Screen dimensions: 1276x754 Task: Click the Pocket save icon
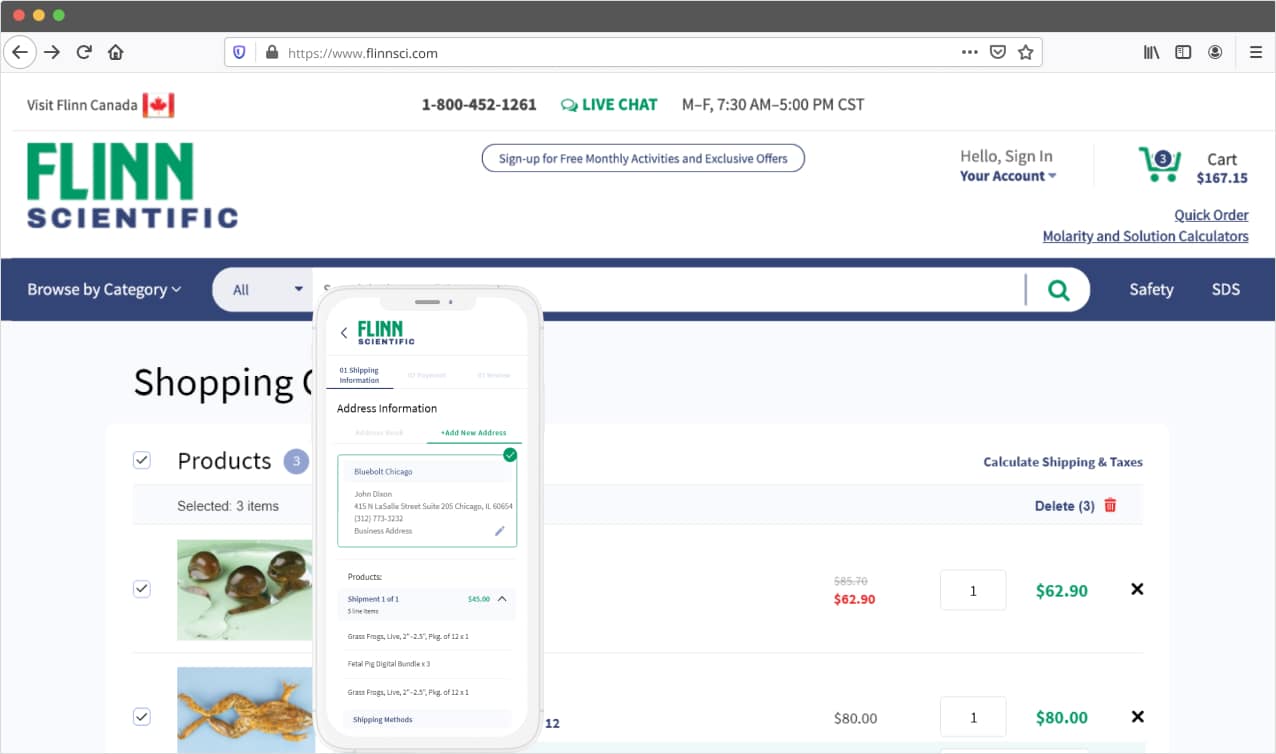tap(997, 52)
